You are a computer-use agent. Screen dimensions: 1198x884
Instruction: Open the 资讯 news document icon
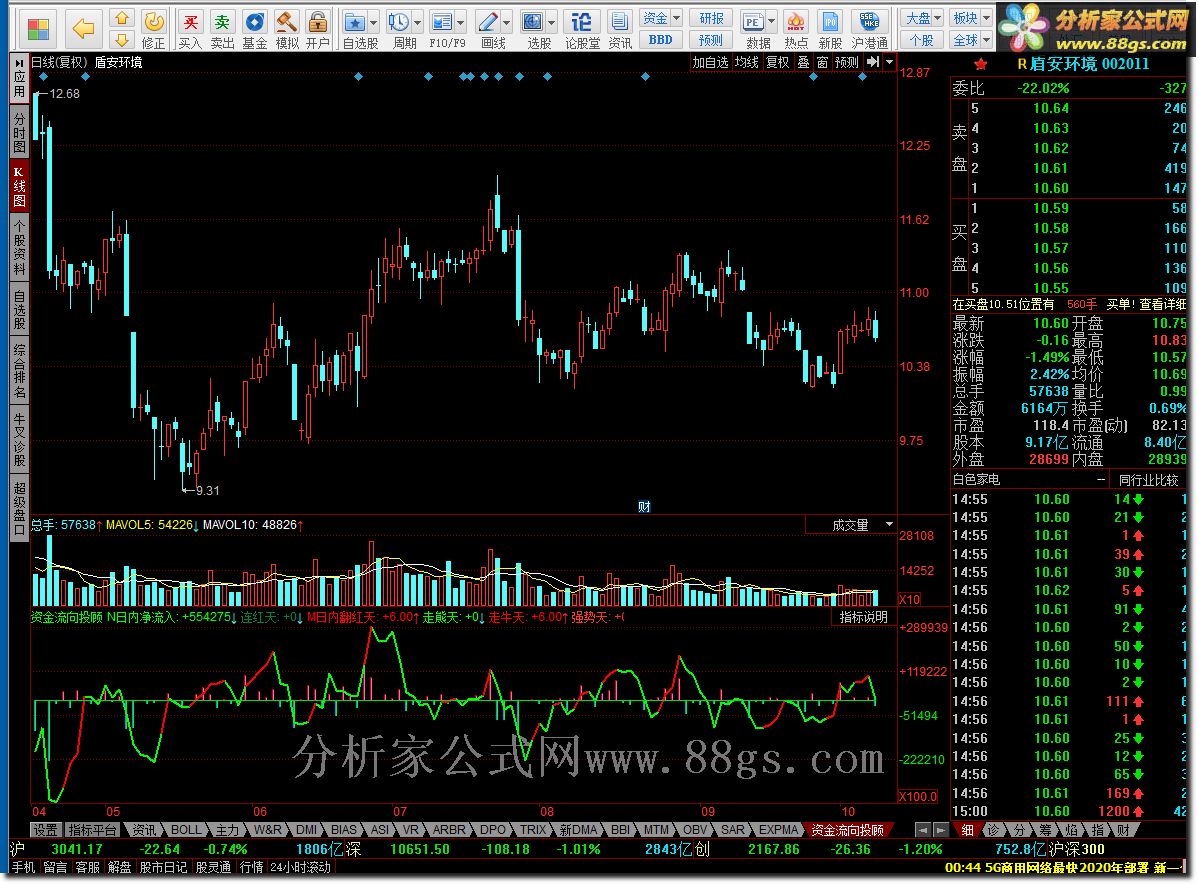[620, 29]
